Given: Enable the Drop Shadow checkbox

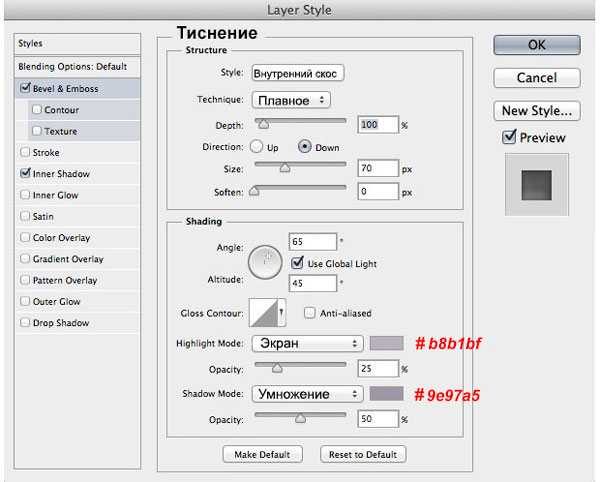Looking at the screenshot, I should [x=25, y=322].
